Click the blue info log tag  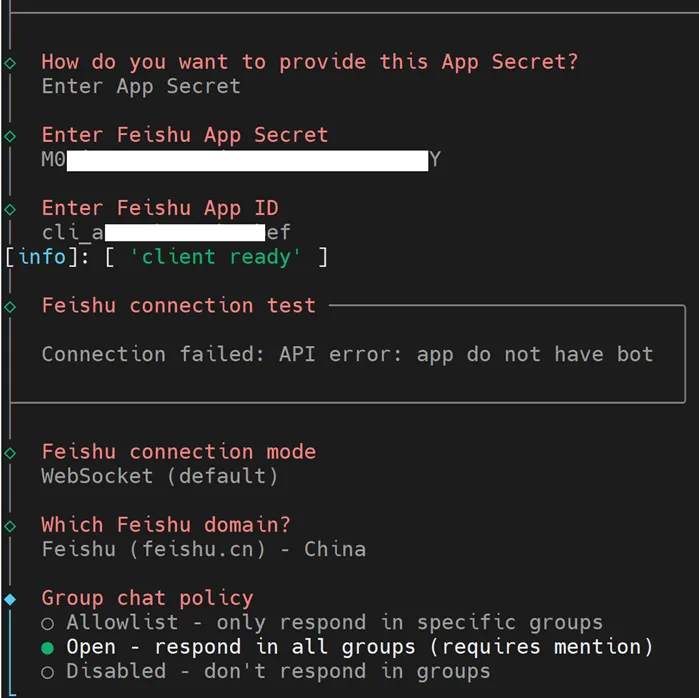(x=43, y=257)
